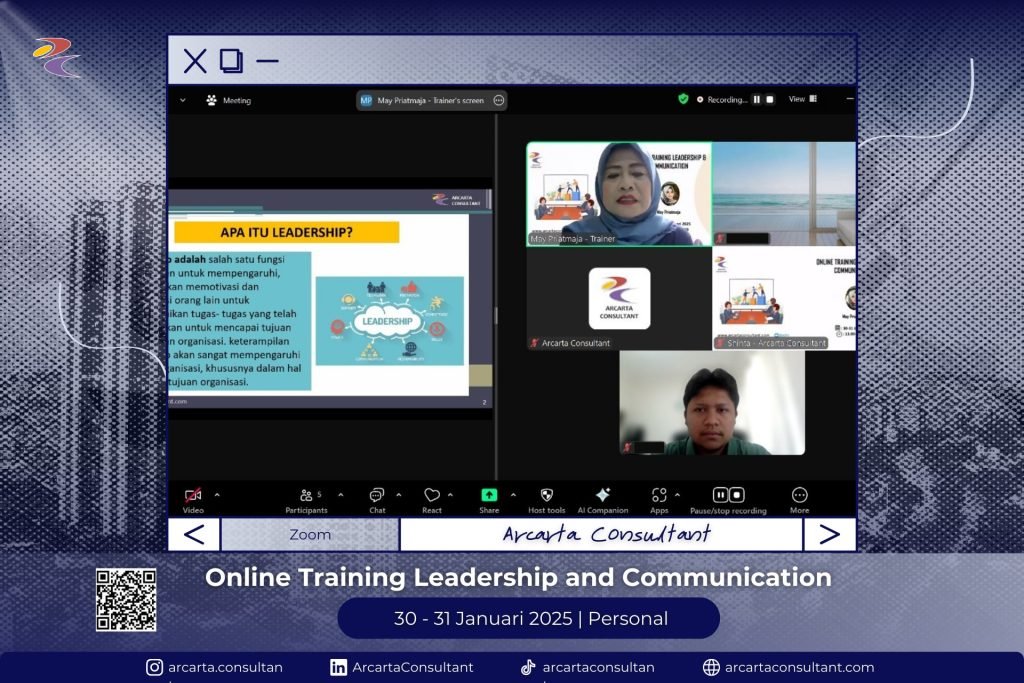Open Host tools shield icon
This screenshot has width=1024, height=683.
(x=547, y=496)
